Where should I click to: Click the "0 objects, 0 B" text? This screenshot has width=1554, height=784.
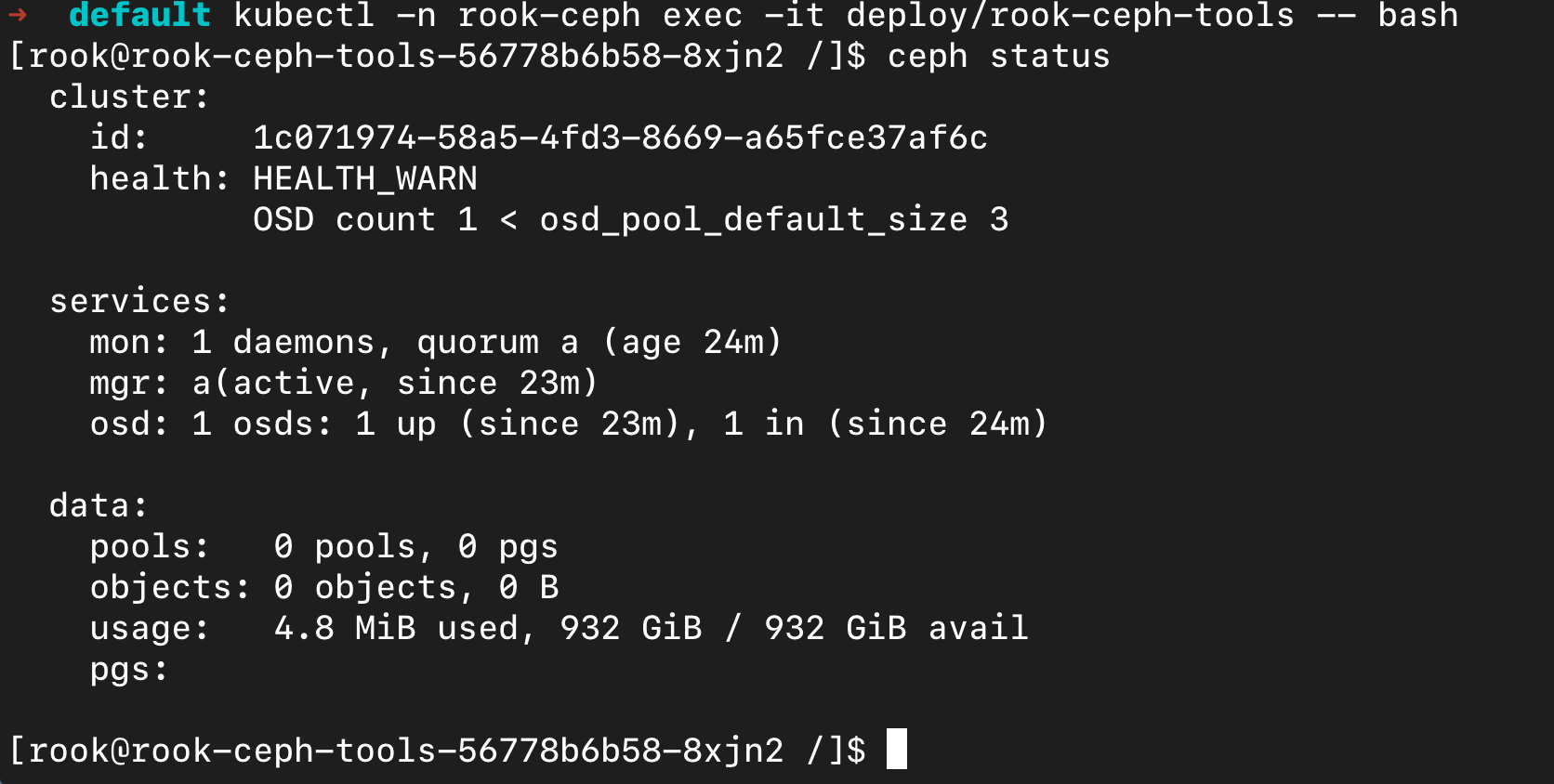point(415,588)
